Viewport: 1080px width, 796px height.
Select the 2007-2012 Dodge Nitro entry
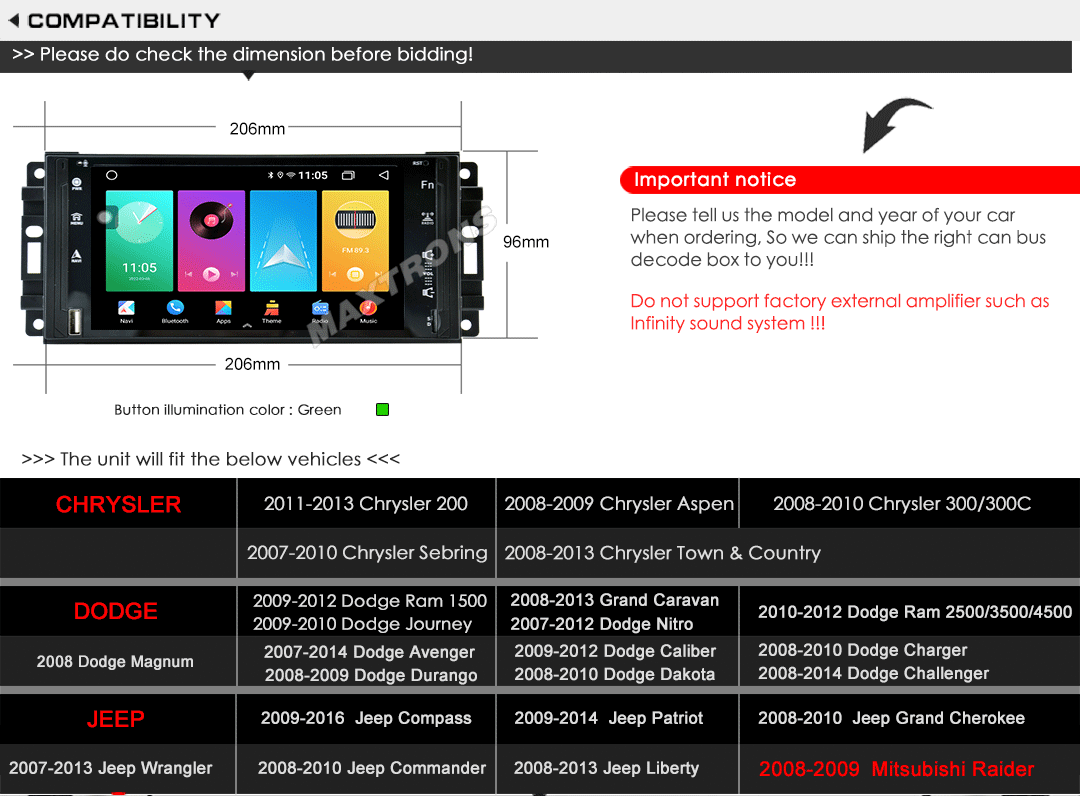601,624
